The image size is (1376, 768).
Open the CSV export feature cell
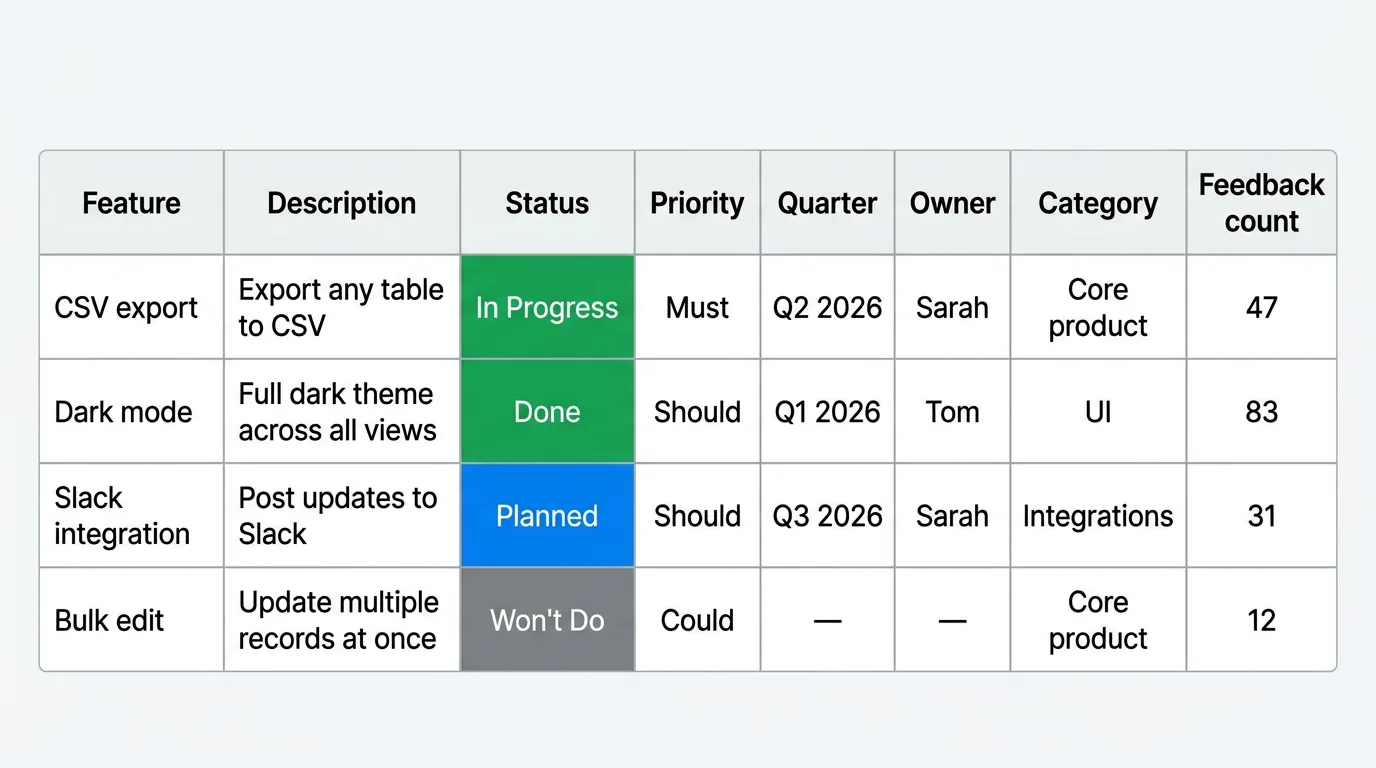[127, 307]
